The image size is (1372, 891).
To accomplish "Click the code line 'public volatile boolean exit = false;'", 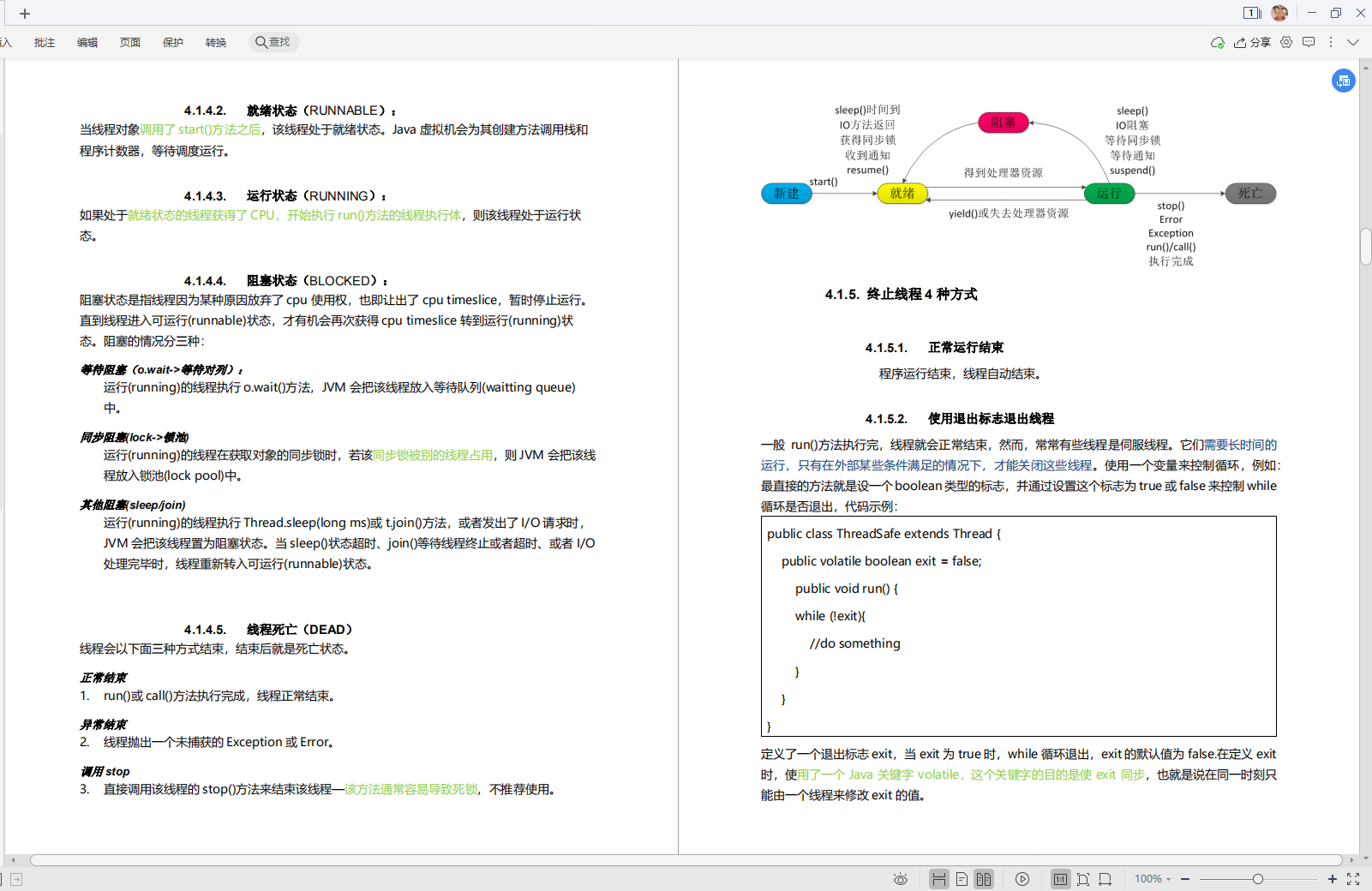I will [882, 561].
